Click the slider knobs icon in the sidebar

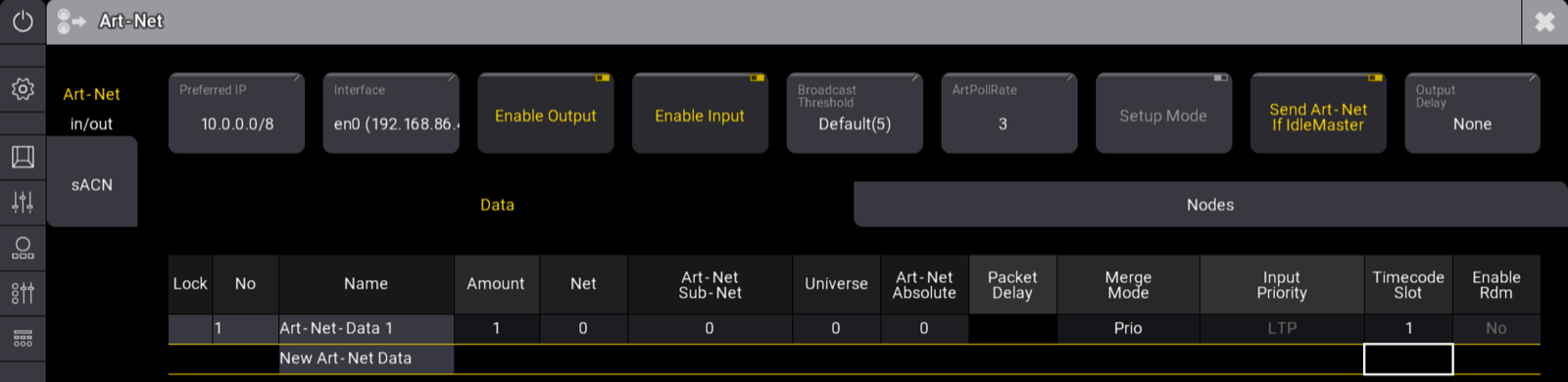tap(23, 293)
